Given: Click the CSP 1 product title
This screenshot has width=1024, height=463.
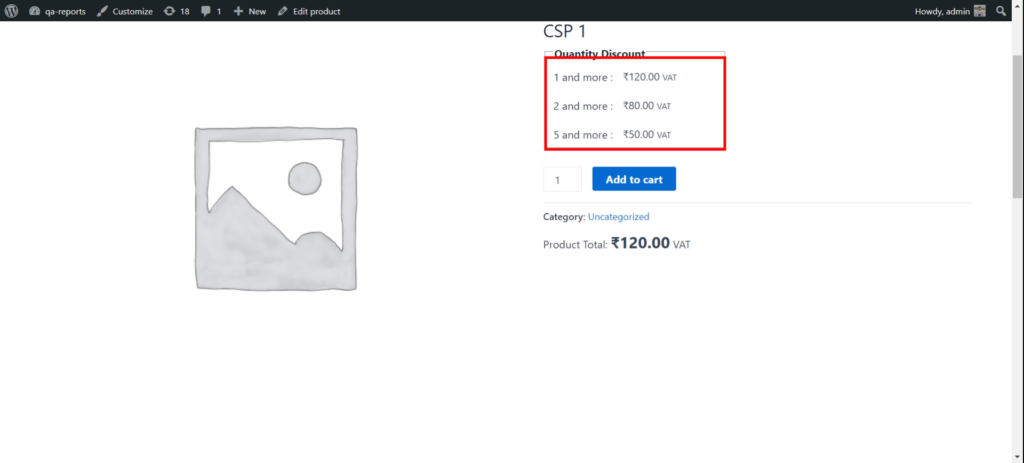Looking at the screenshot, I should [x=565, y=31].
